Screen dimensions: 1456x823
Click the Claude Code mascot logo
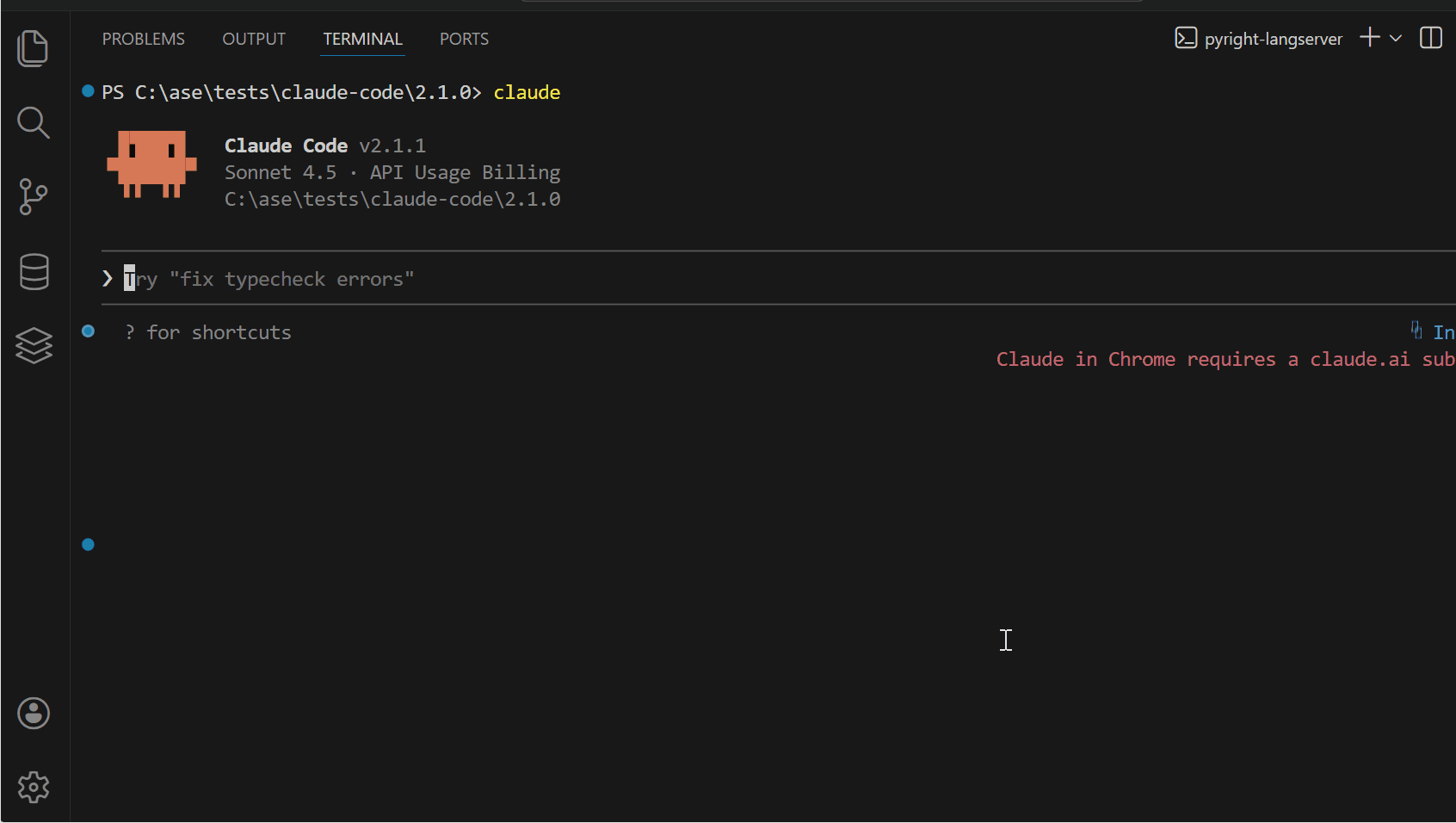pyautogui.click(x=151, y=164)
